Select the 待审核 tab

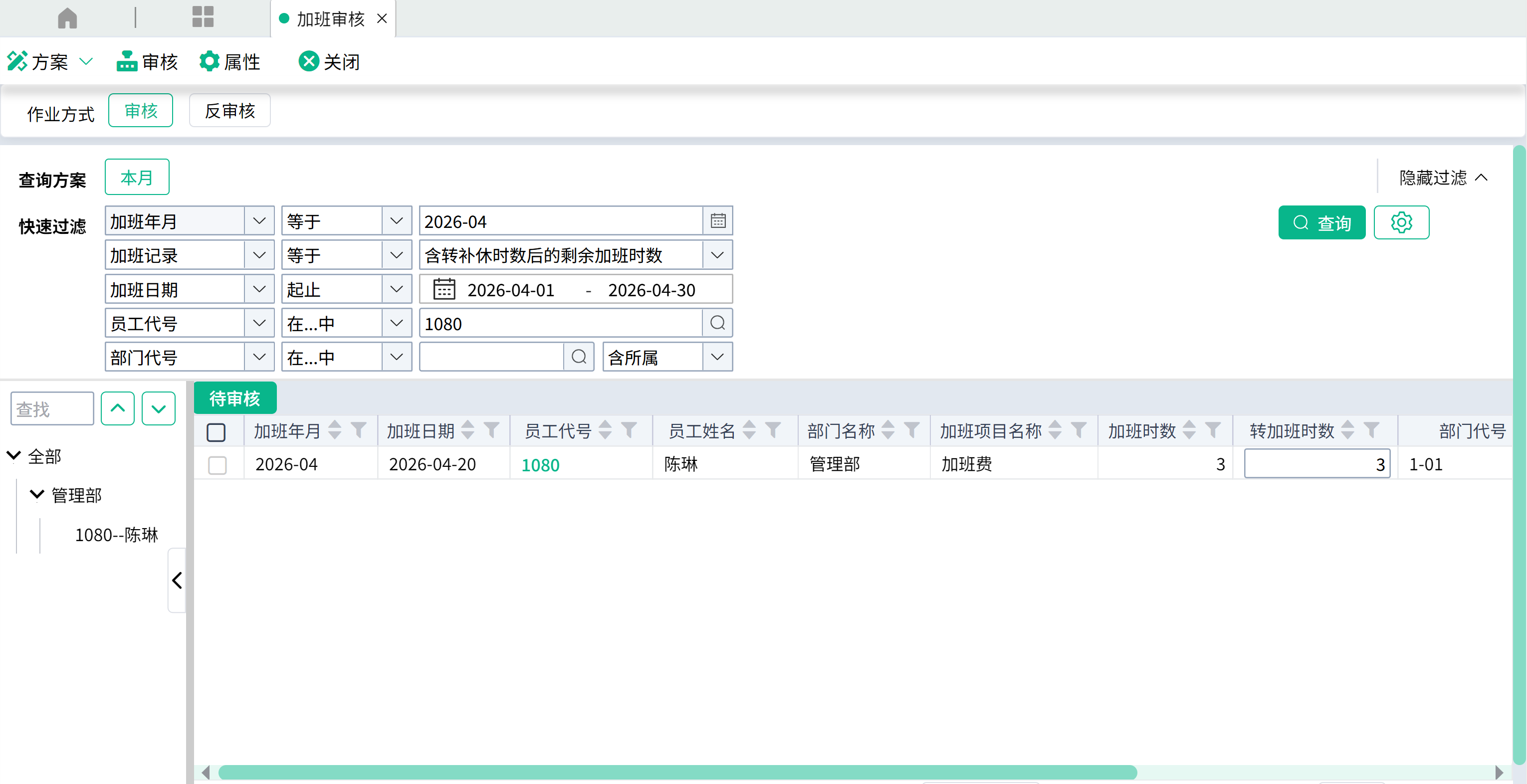pyautogui.click(x=235, y=398)
